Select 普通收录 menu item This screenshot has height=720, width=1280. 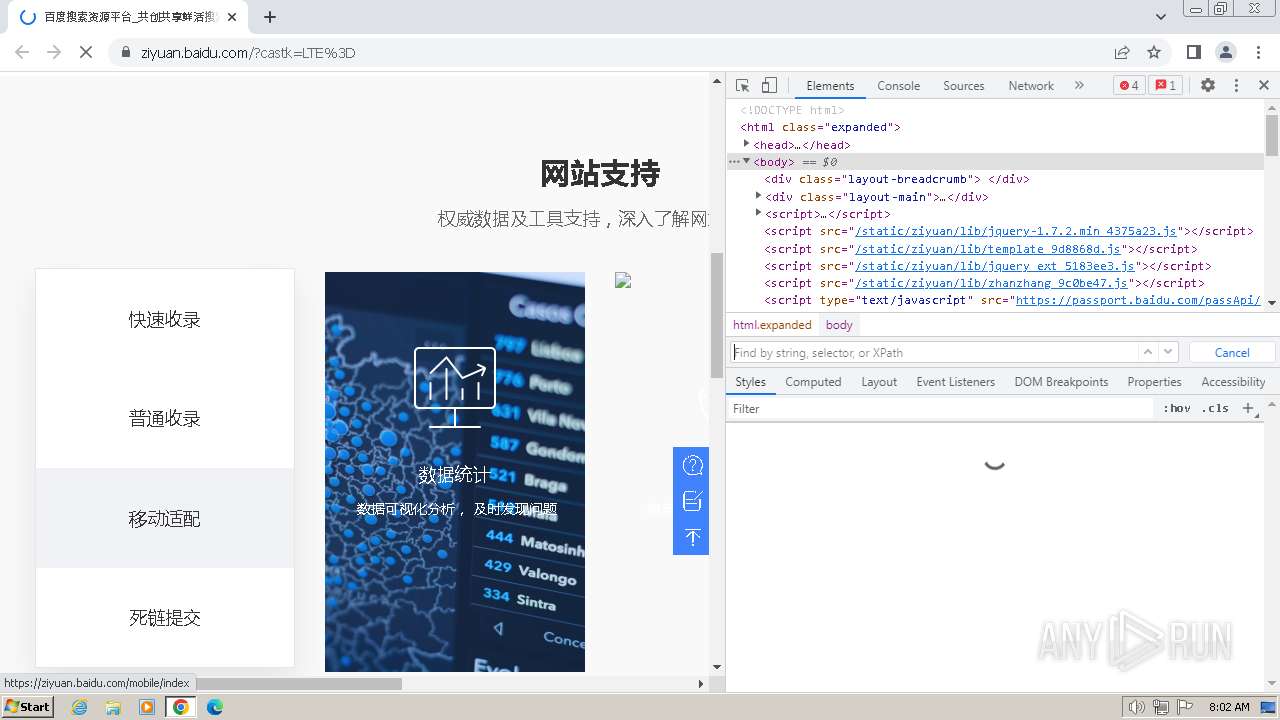pos(165,419)
